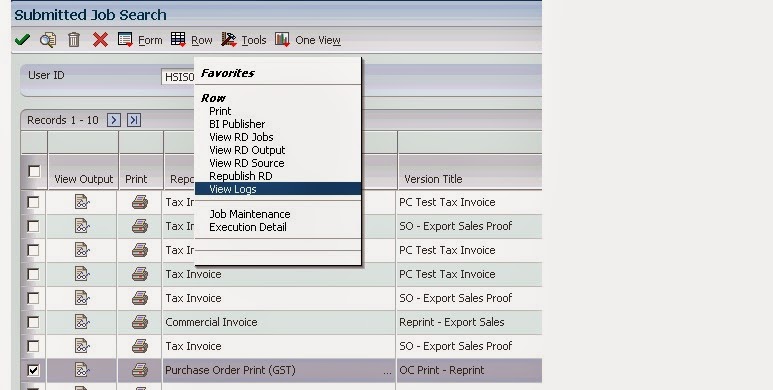
Task: Click Purchase Order Print (GST) cell
Action: click(x=279, y=370)
